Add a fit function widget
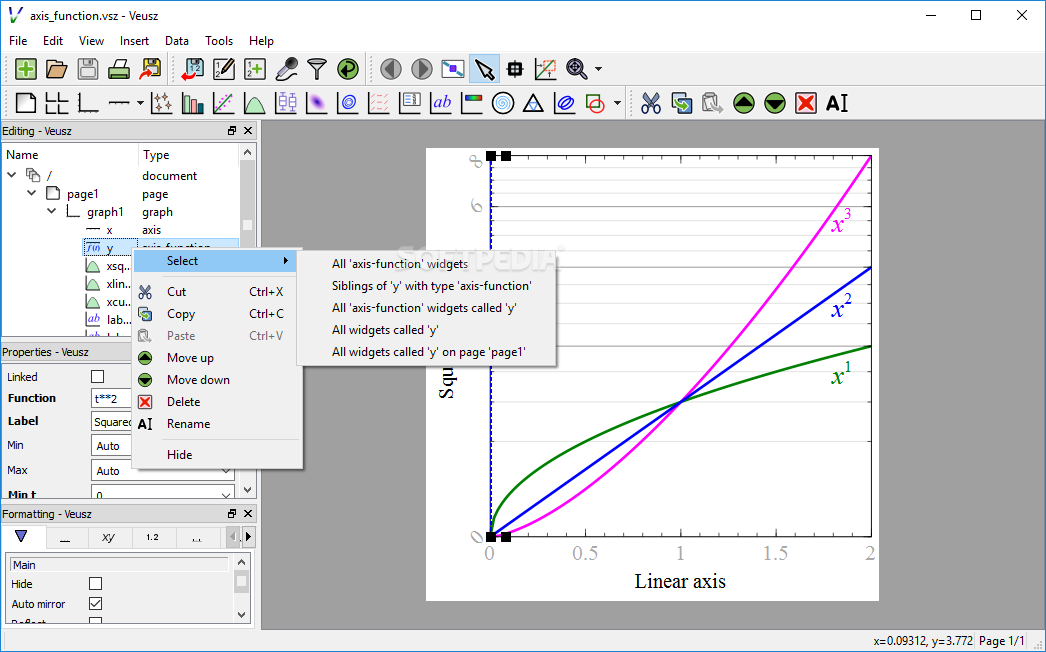The height and width of the screenshot is (652, 1046). [223, 103]
